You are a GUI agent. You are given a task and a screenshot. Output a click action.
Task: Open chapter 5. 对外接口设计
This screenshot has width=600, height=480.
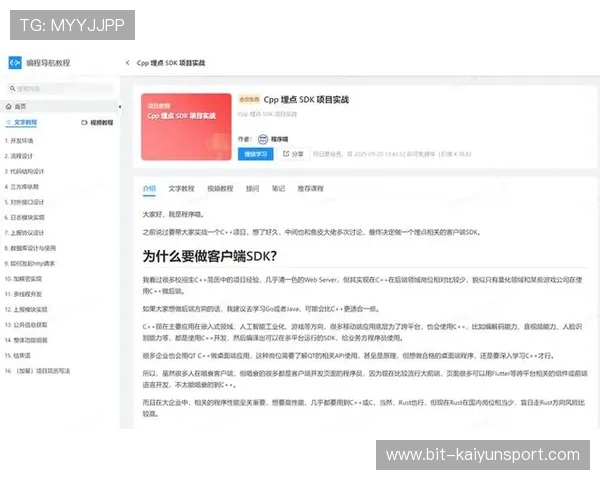24,202
